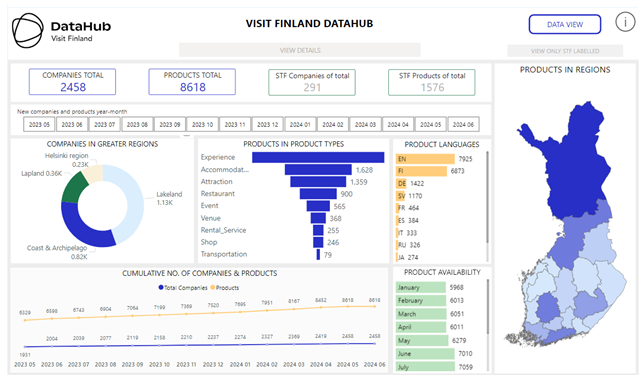Select the COMPANIES TOTAL 2458 card

73,82
